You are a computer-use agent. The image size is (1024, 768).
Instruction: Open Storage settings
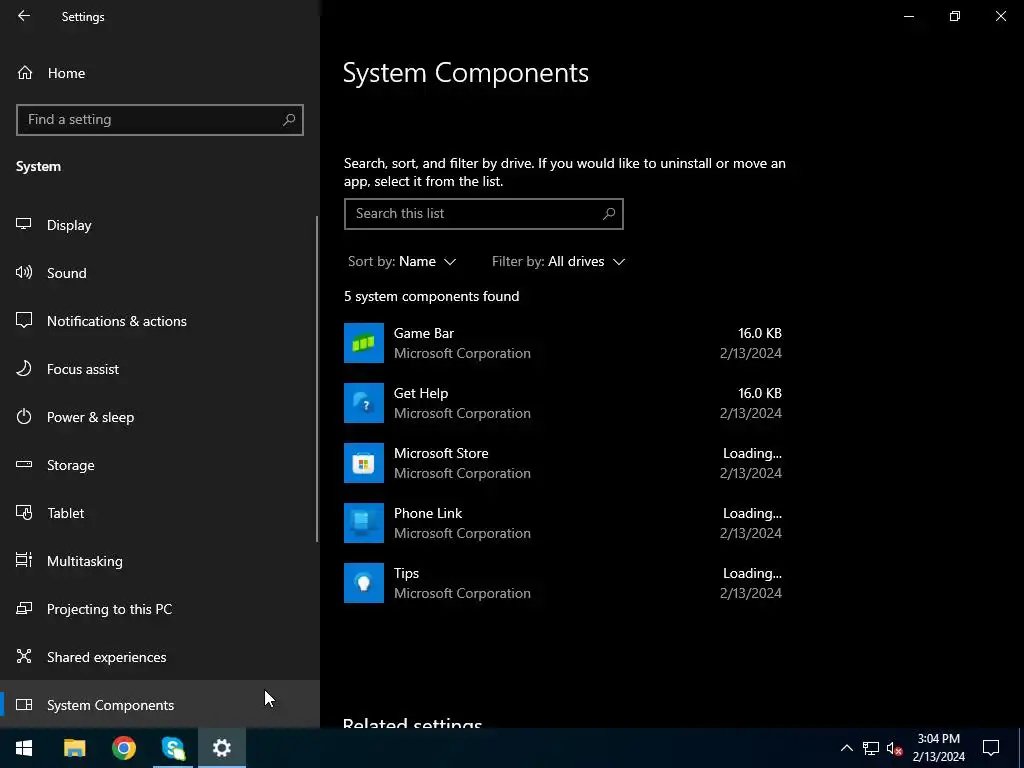coord(71,465)
